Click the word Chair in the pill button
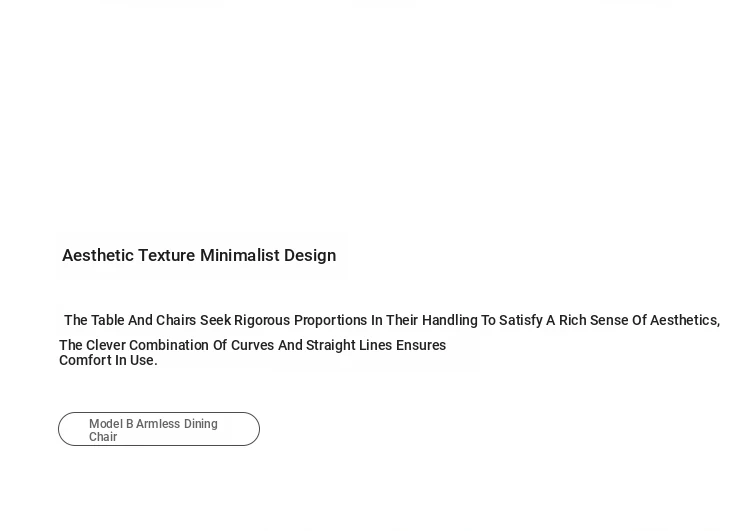The height and width of the screenshot is (531, 750). pos(103,438)
